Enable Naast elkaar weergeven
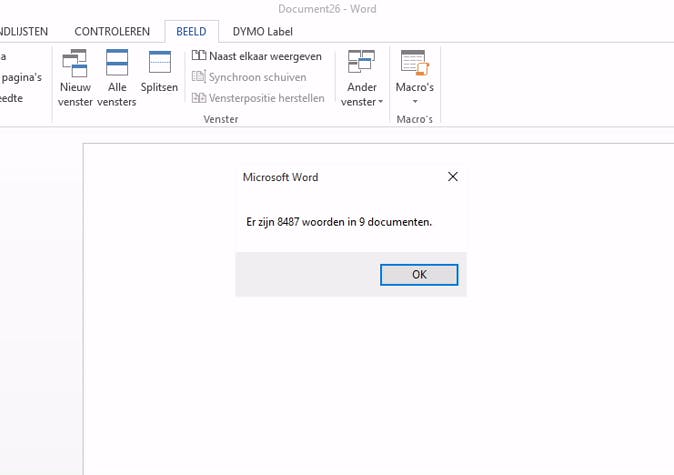The image size is (674, 475). pos(257,56)
